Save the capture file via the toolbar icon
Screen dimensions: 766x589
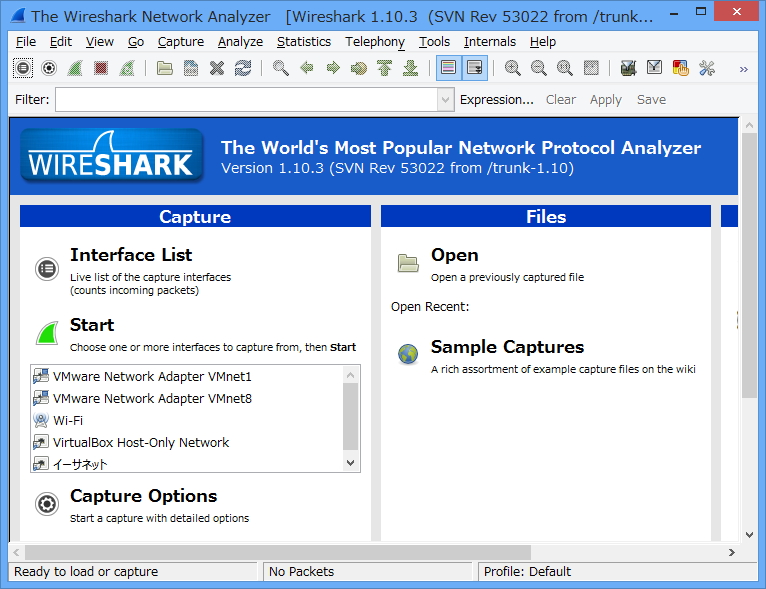point(191,68)
